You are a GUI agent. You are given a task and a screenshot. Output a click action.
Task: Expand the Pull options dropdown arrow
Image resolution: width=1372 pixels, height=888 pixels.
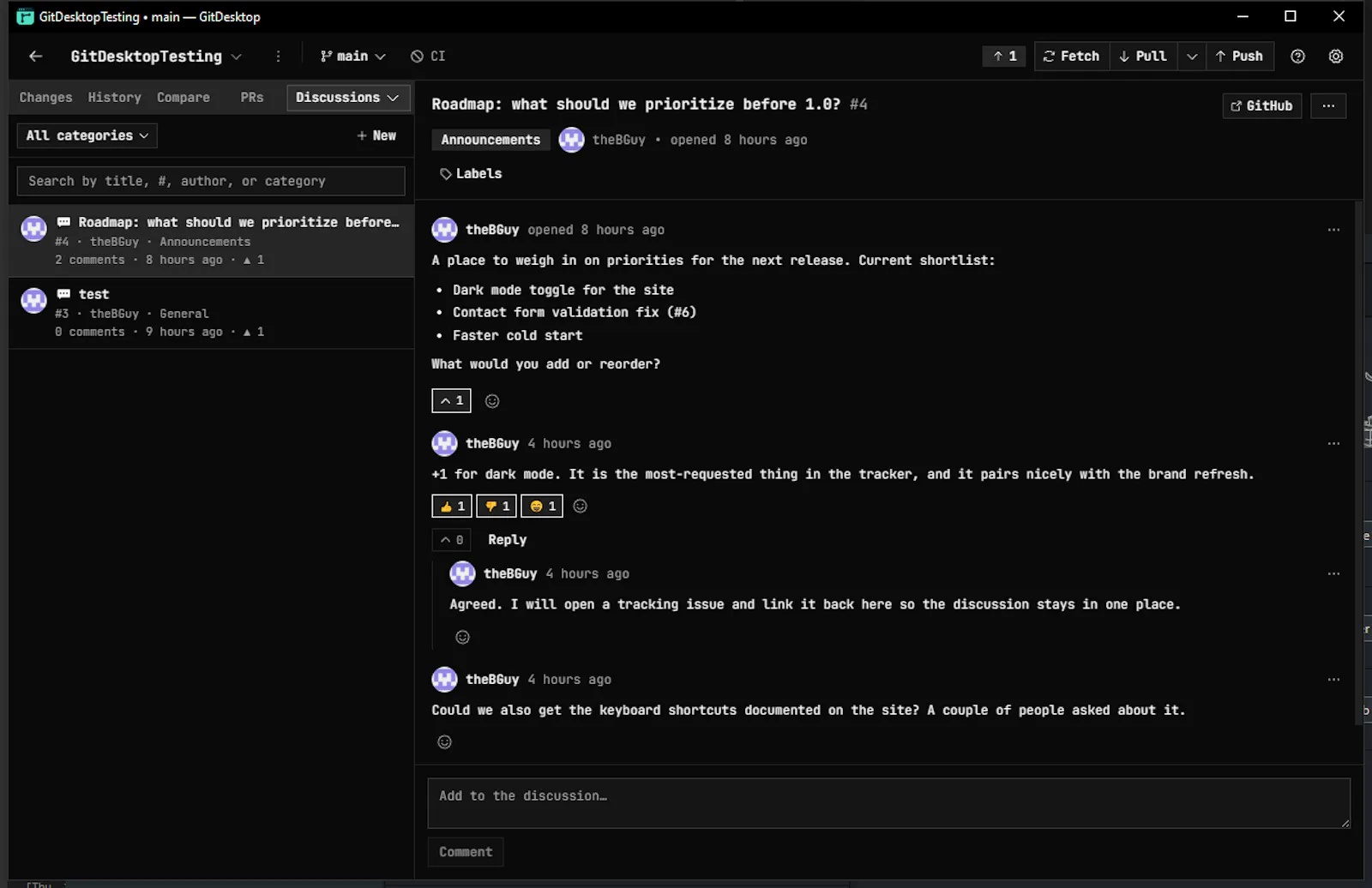pos(1191,57)
